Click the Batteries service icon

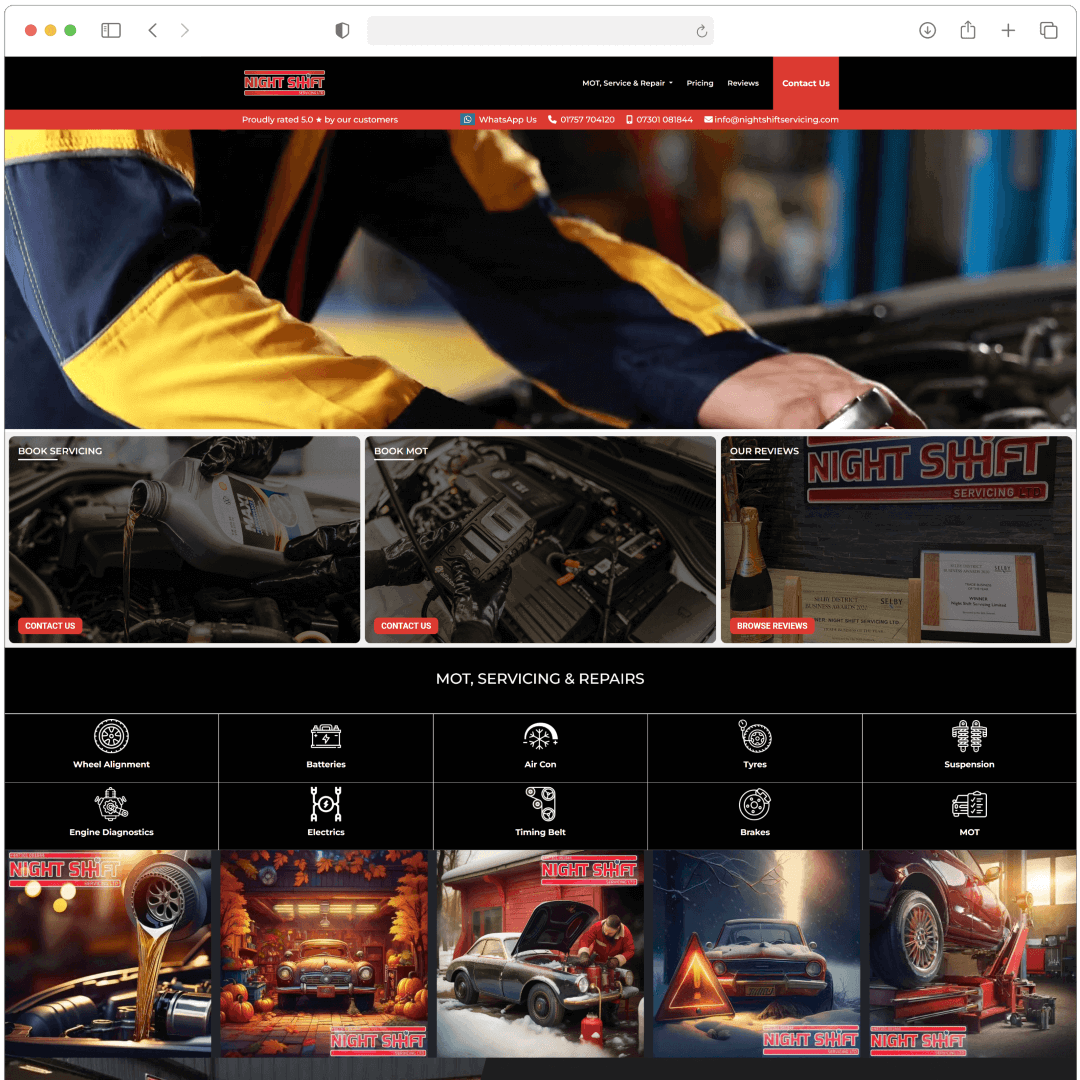click(325, 737)
